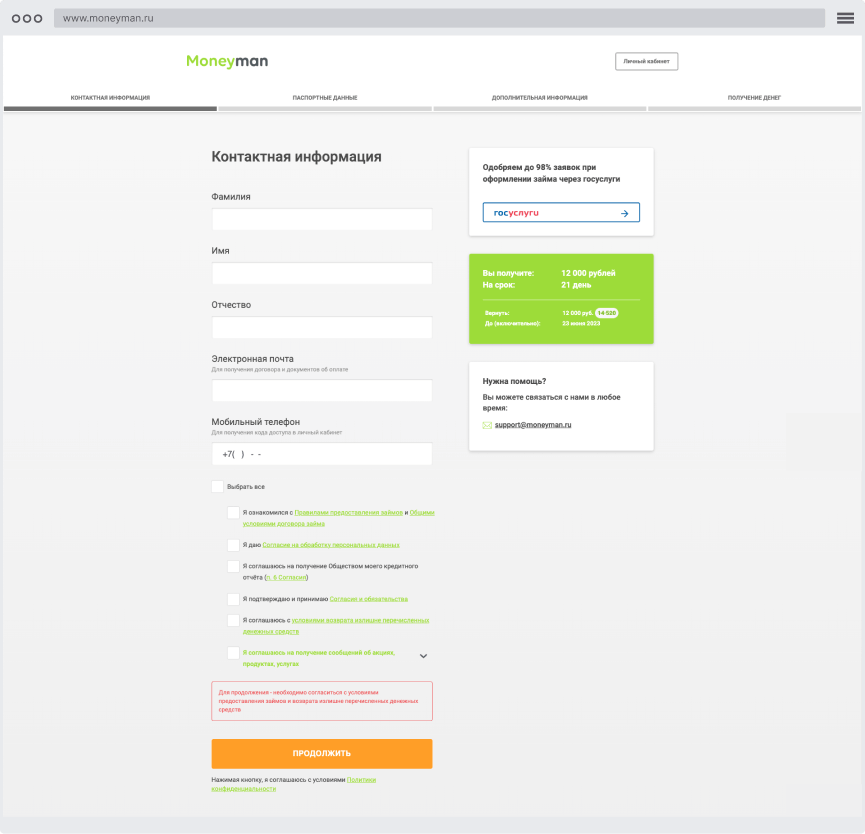Click the 14 520 amount badge
This screenshot has height=834, width=865.
click(x=607, y=313)
